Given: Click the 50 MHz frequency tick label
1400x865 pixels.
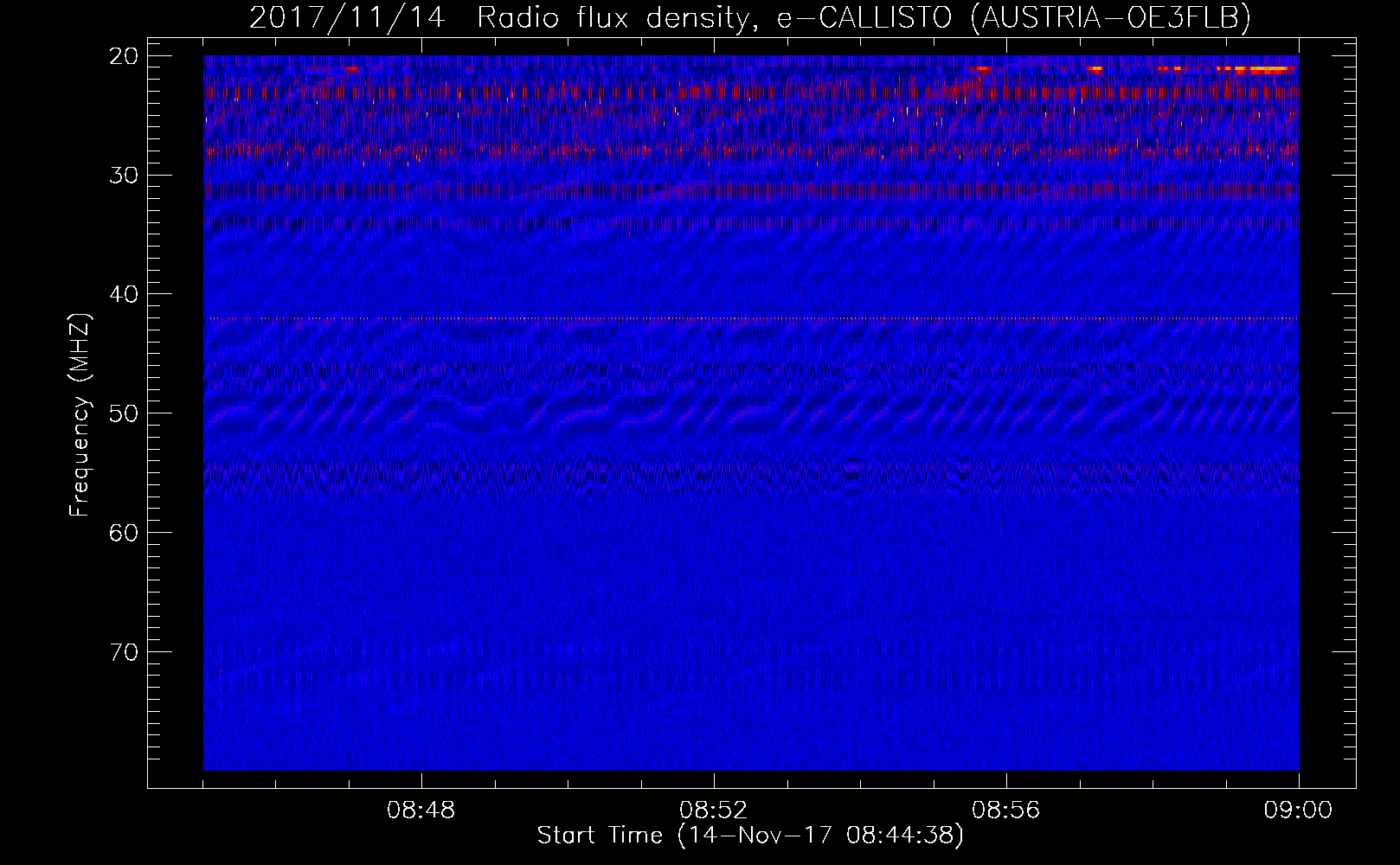Looking at the screenshot, I should pos(125,413).
